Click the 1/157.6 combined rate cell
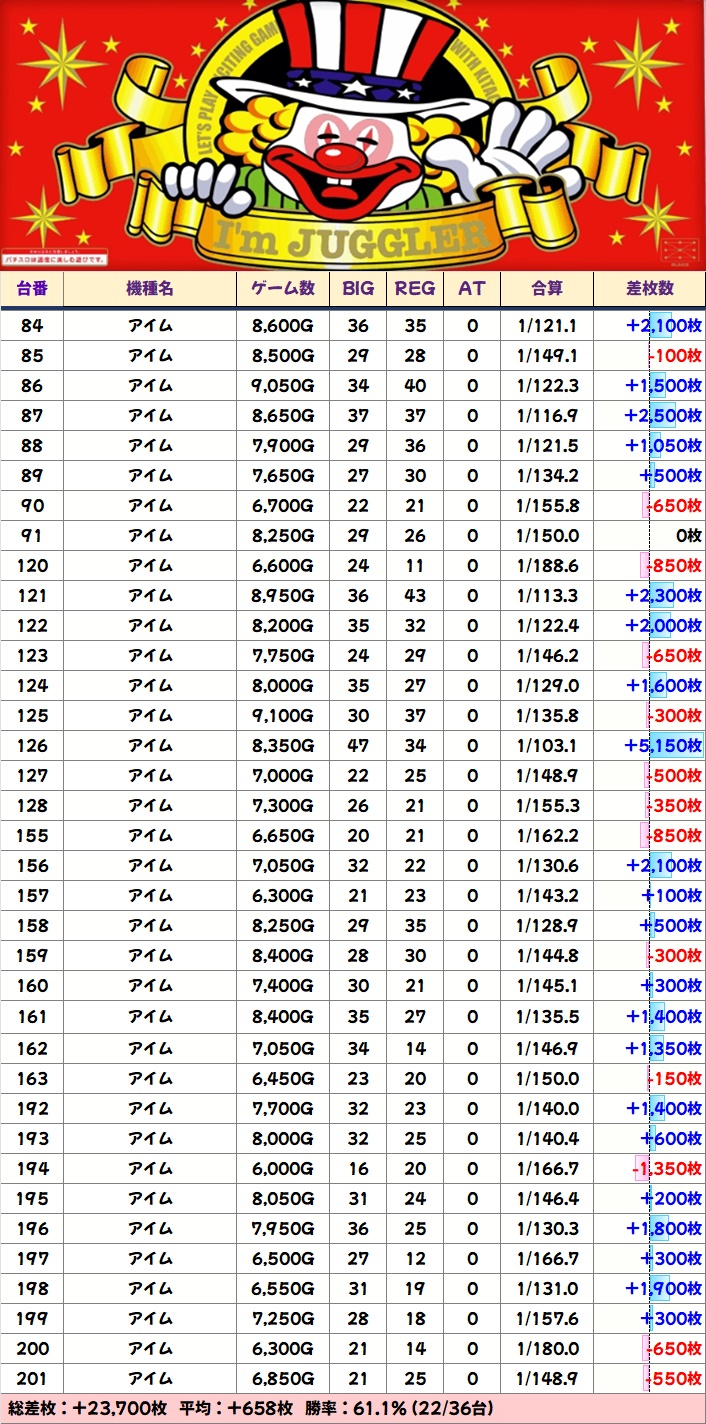 pyautogui.click(x=547, y=1318)
